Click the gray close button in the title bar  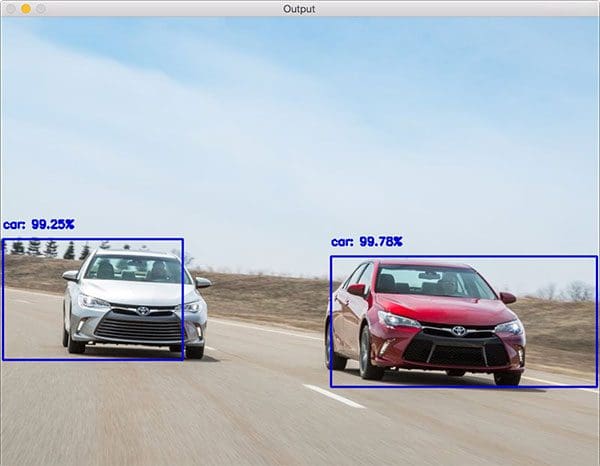(11, 9)
